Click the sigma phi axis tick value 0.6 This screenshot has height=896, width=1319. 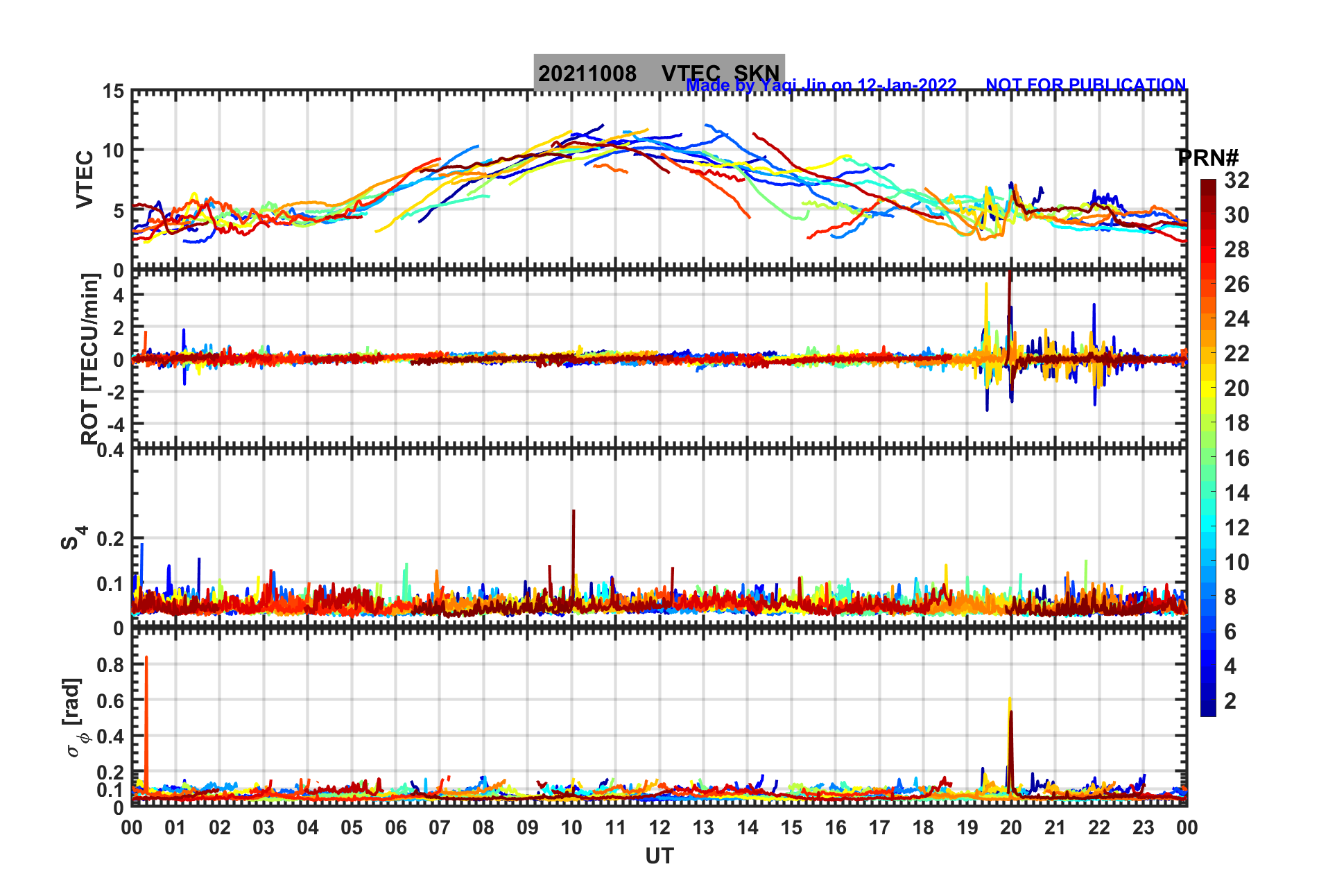coord(111,701)
